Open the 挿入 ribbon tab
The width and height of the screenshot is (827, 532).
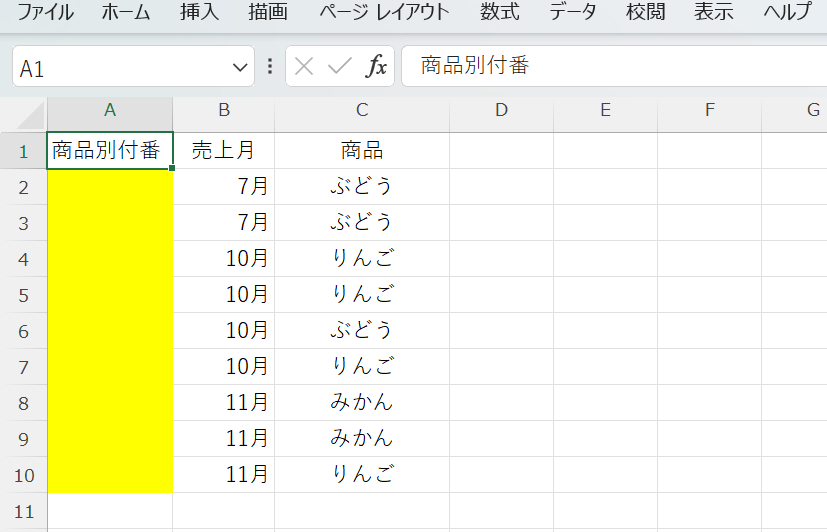[199, 13]
